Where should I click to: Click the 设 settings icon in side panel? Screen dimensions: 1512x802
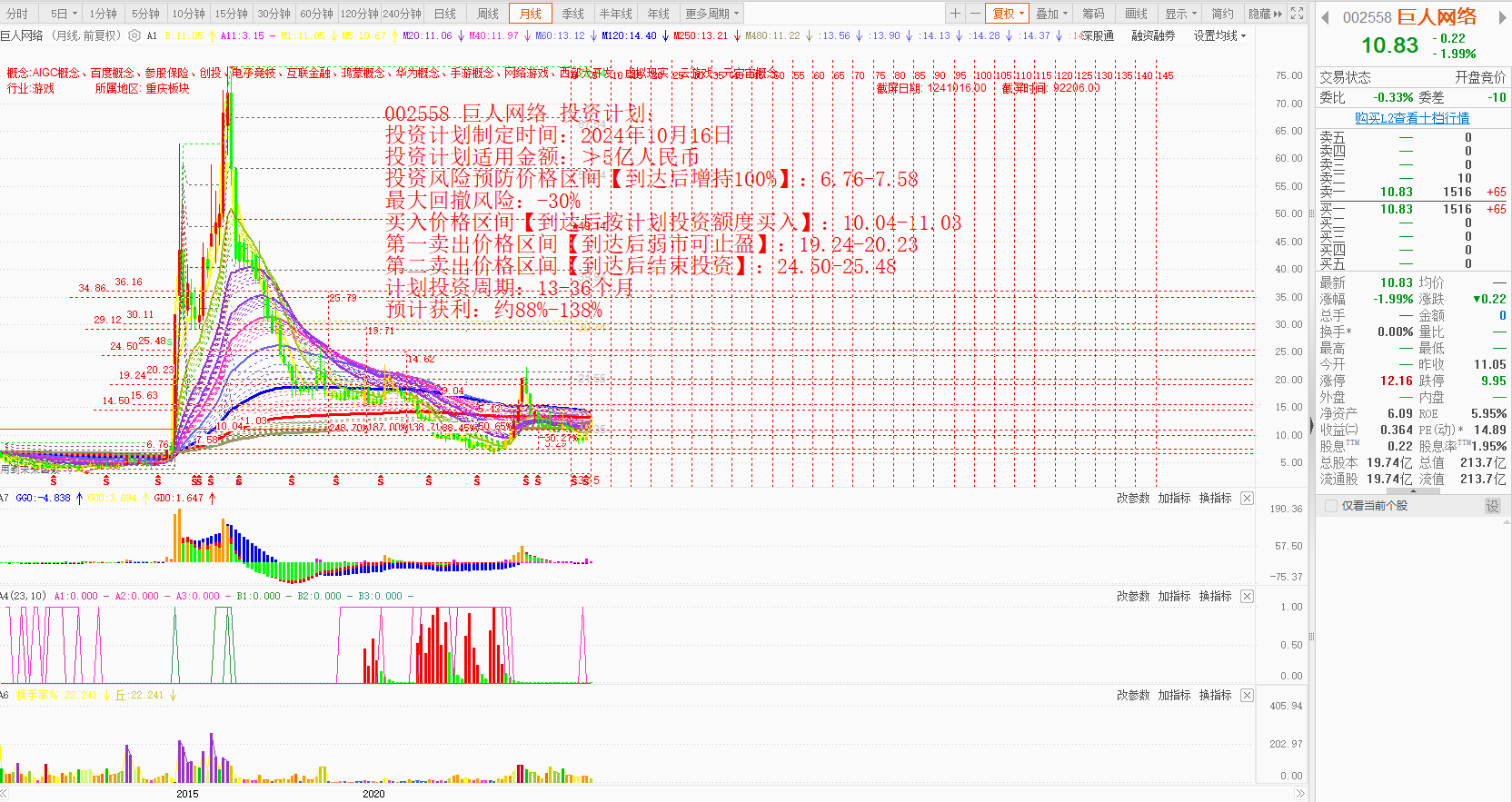point(1492,506)
